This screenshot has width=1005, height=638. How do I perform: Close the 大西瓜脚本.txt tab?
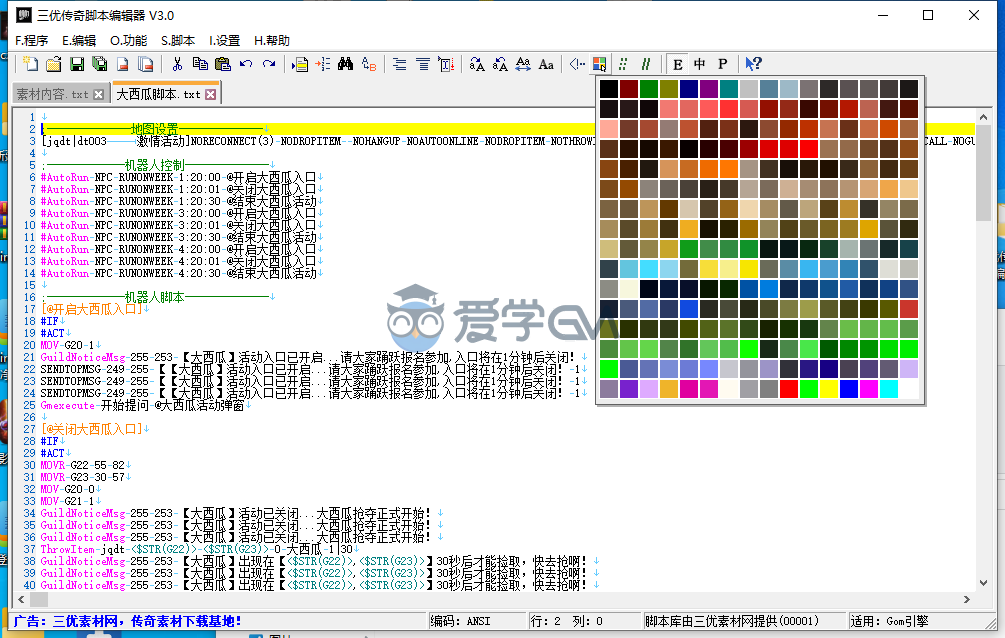(211, 94)
